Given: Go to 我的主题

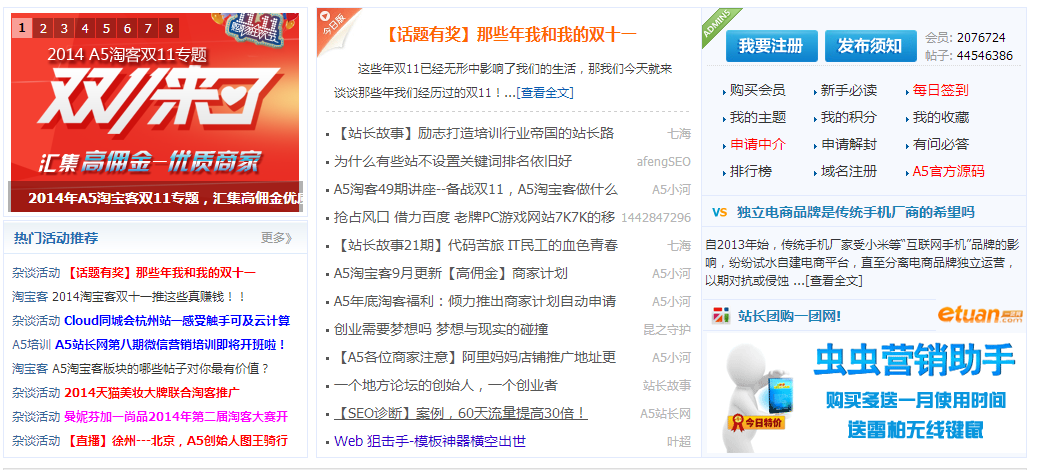Looking at the screenshot, I should [757, 117].
